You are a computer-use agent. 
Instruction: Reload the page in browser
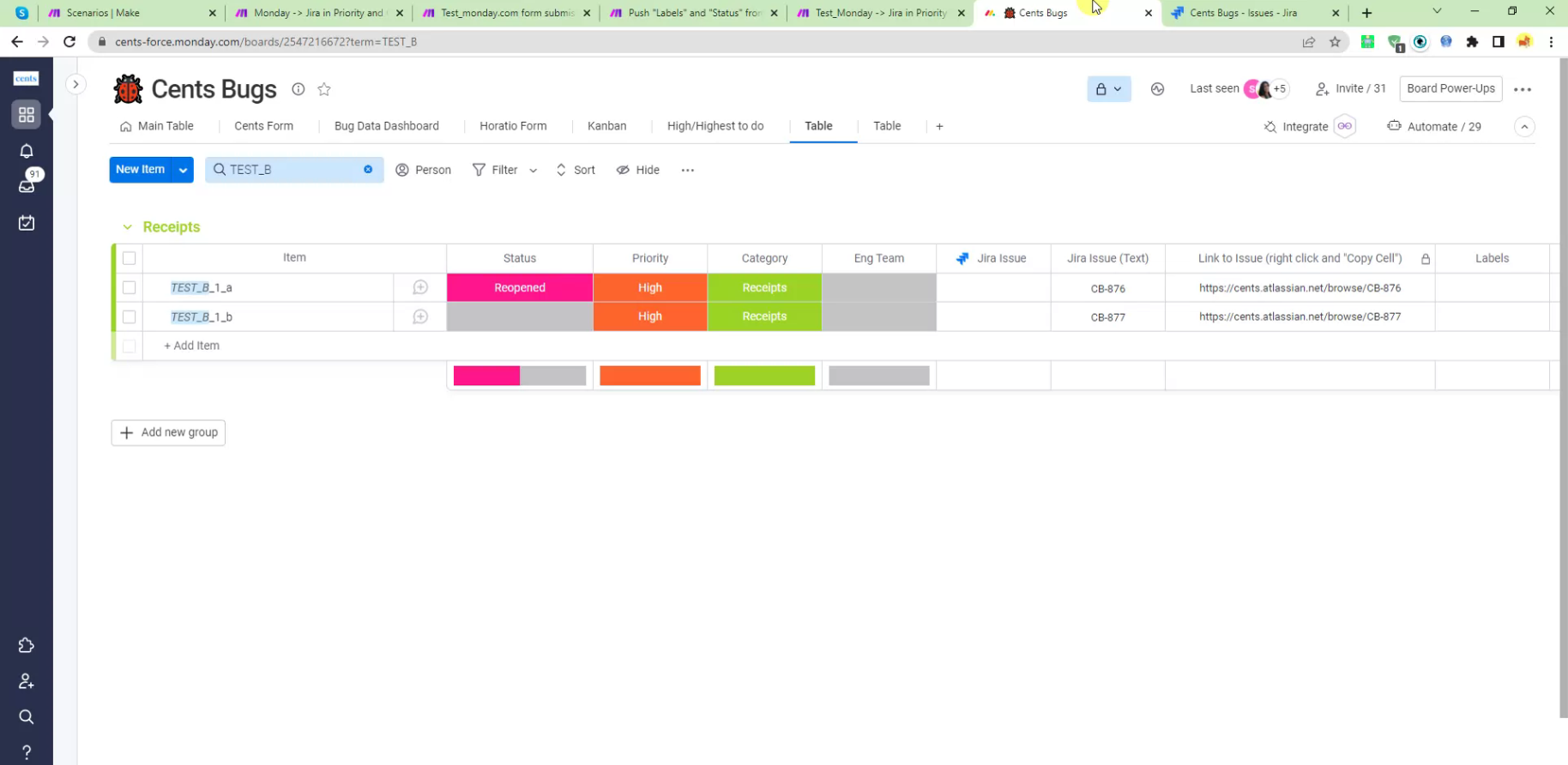tap(69, 41)
